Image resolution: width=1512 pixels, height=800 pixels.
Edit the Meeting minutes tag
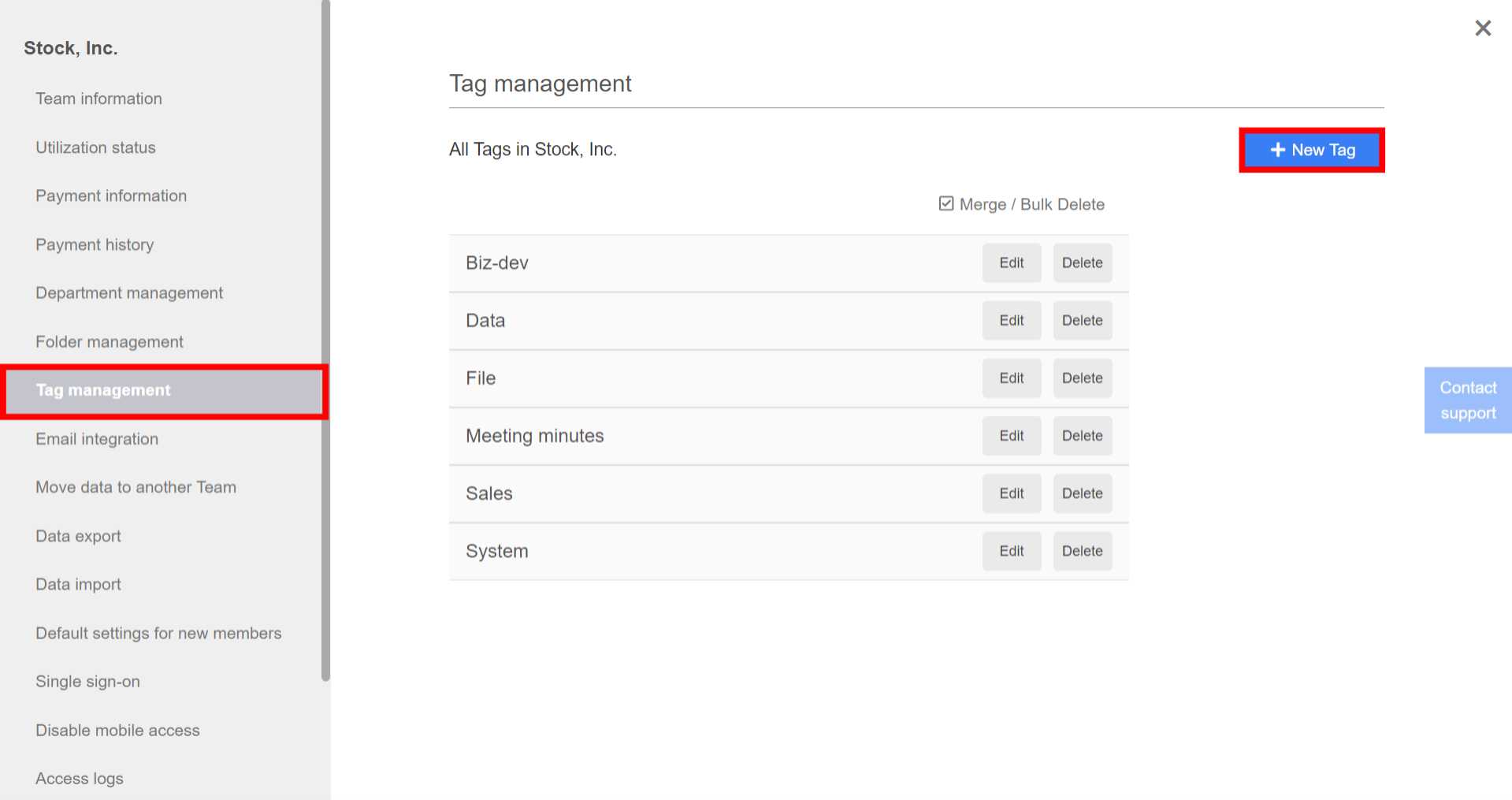[x=1011, y=435]
